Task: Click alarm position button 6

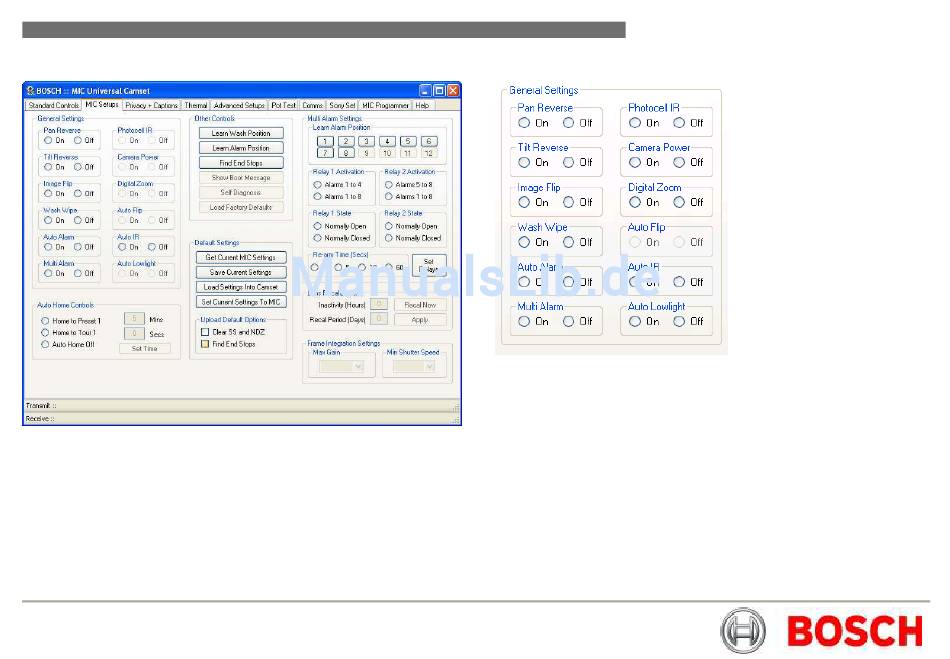Action: click(429, 142)
